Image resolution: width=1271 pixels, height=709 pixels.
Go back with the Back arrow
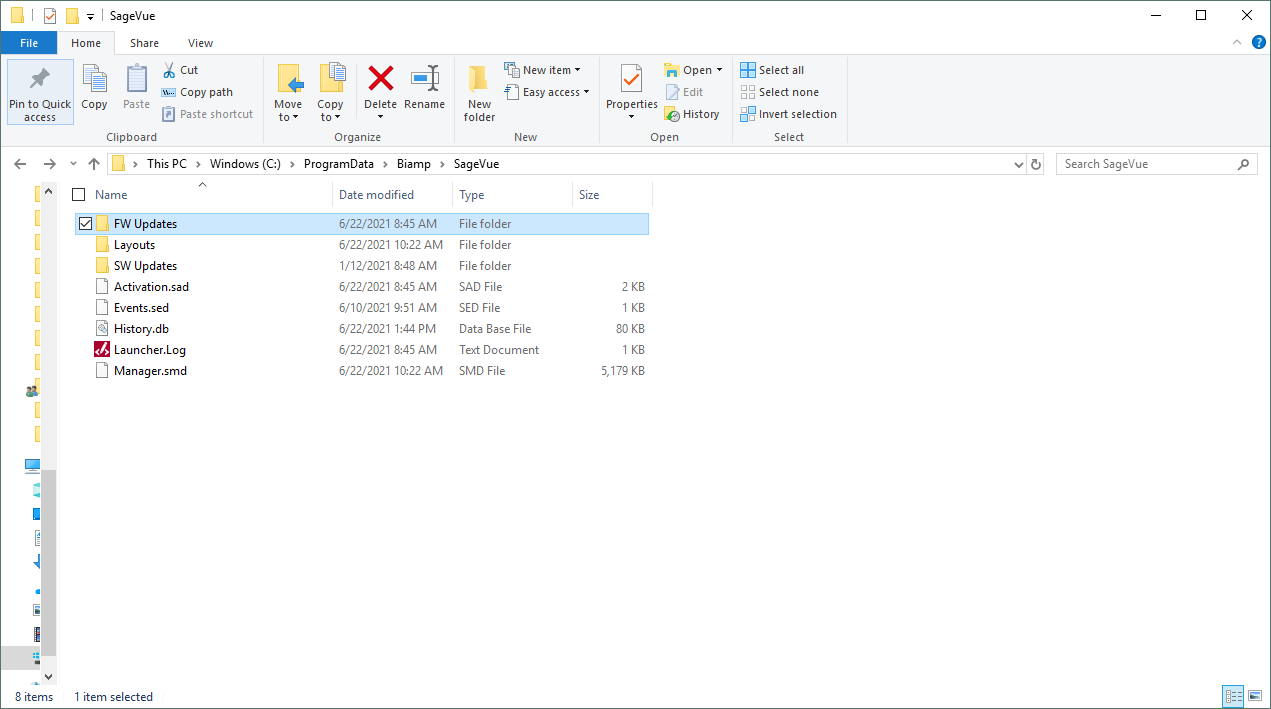pos(20,164)
